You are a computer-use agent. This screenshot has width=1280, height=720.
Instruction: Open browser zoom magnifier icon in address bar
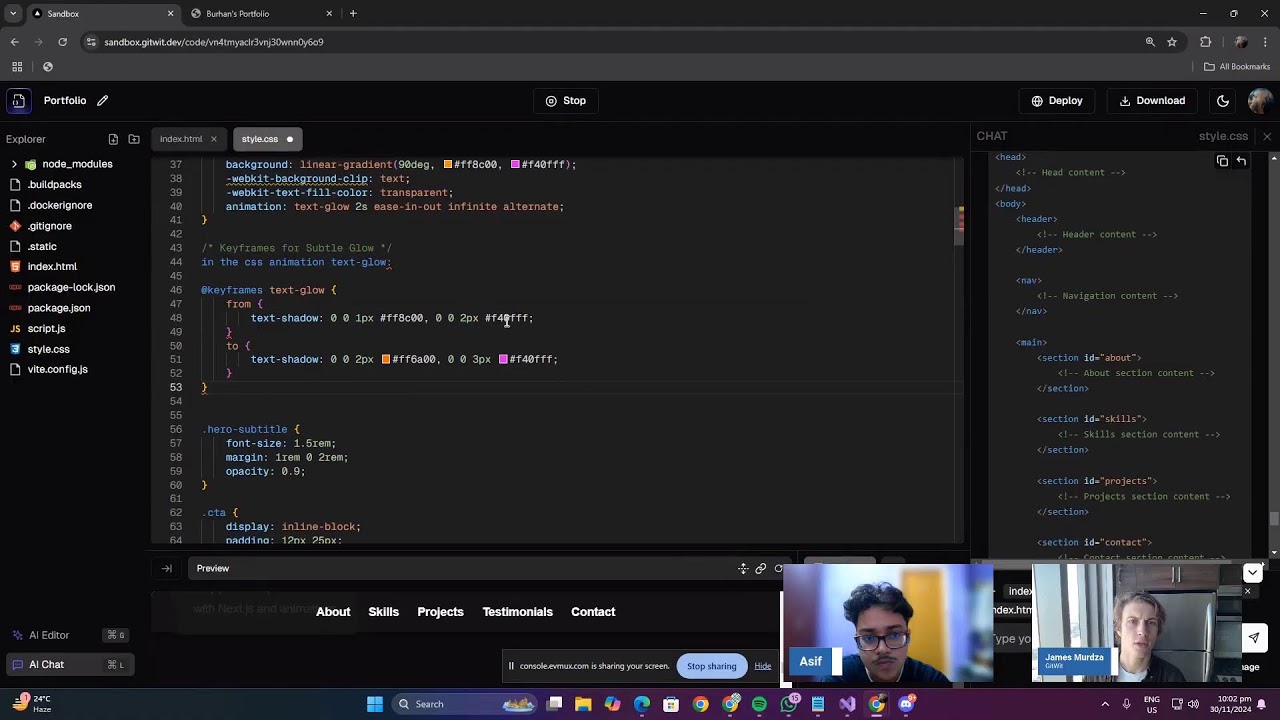click(x=1150, y=42)
